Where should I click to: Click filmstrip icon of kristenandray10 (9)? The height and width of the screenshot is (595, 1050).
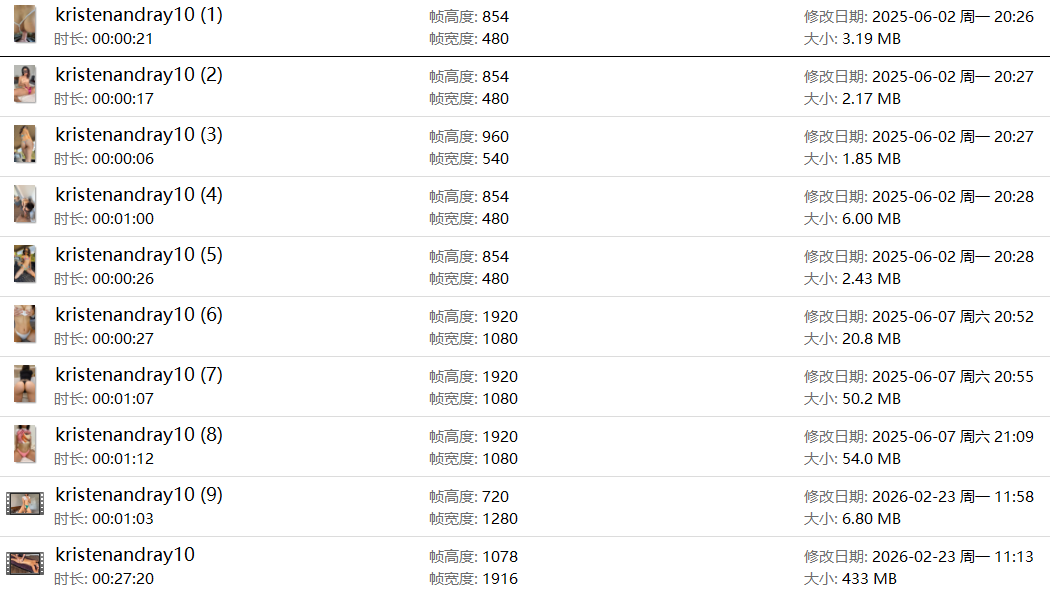click(x=25, y=504)
